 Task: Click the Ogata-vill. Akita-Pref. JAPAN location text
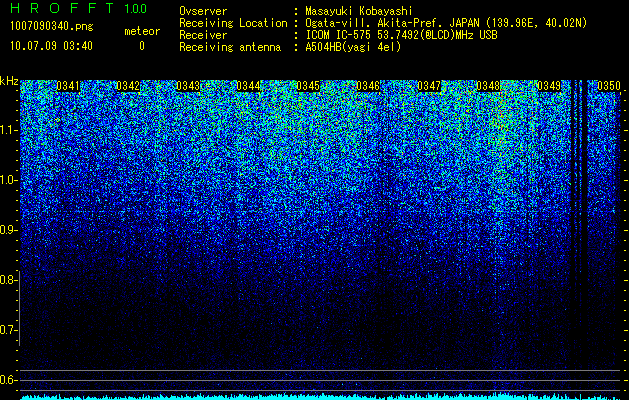(446, 23)
